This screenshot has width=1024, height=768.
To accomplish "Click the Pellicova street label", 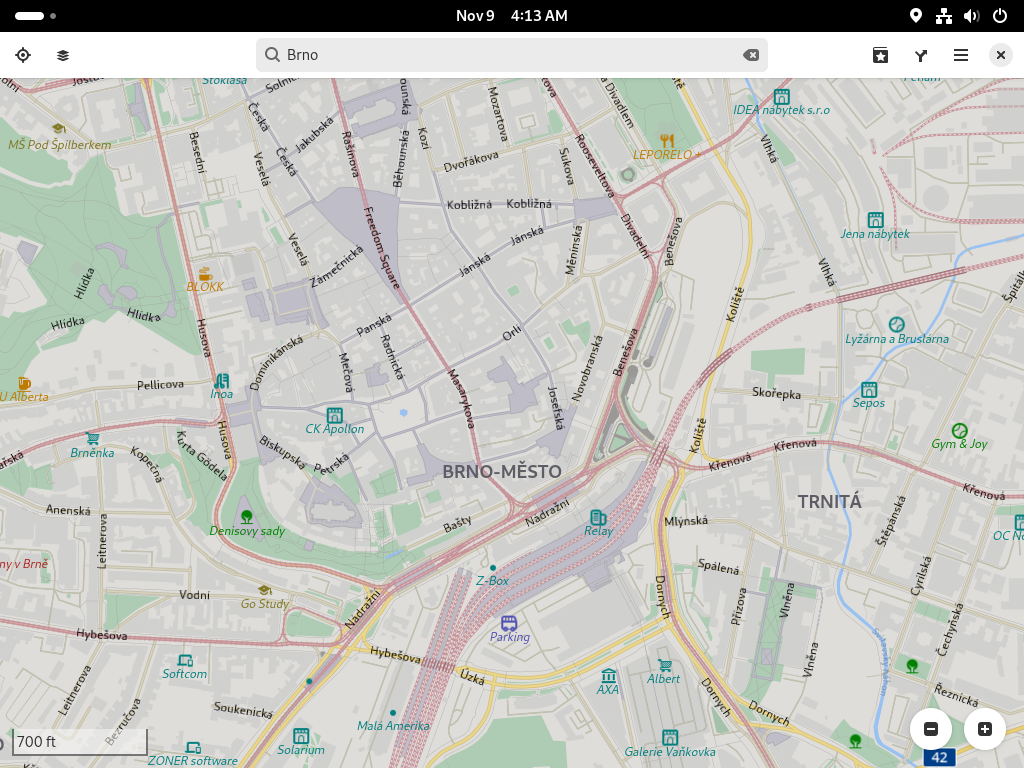I will click(x=160, y=385).
